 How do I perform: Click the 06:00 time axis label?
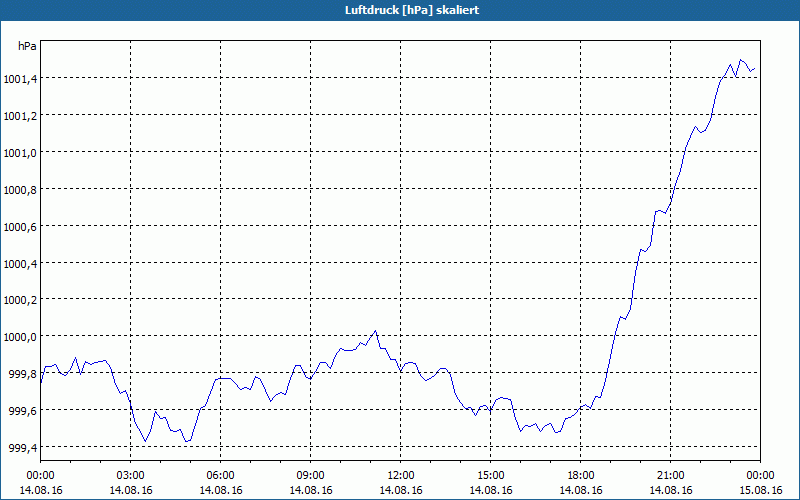tap(220, 476)
